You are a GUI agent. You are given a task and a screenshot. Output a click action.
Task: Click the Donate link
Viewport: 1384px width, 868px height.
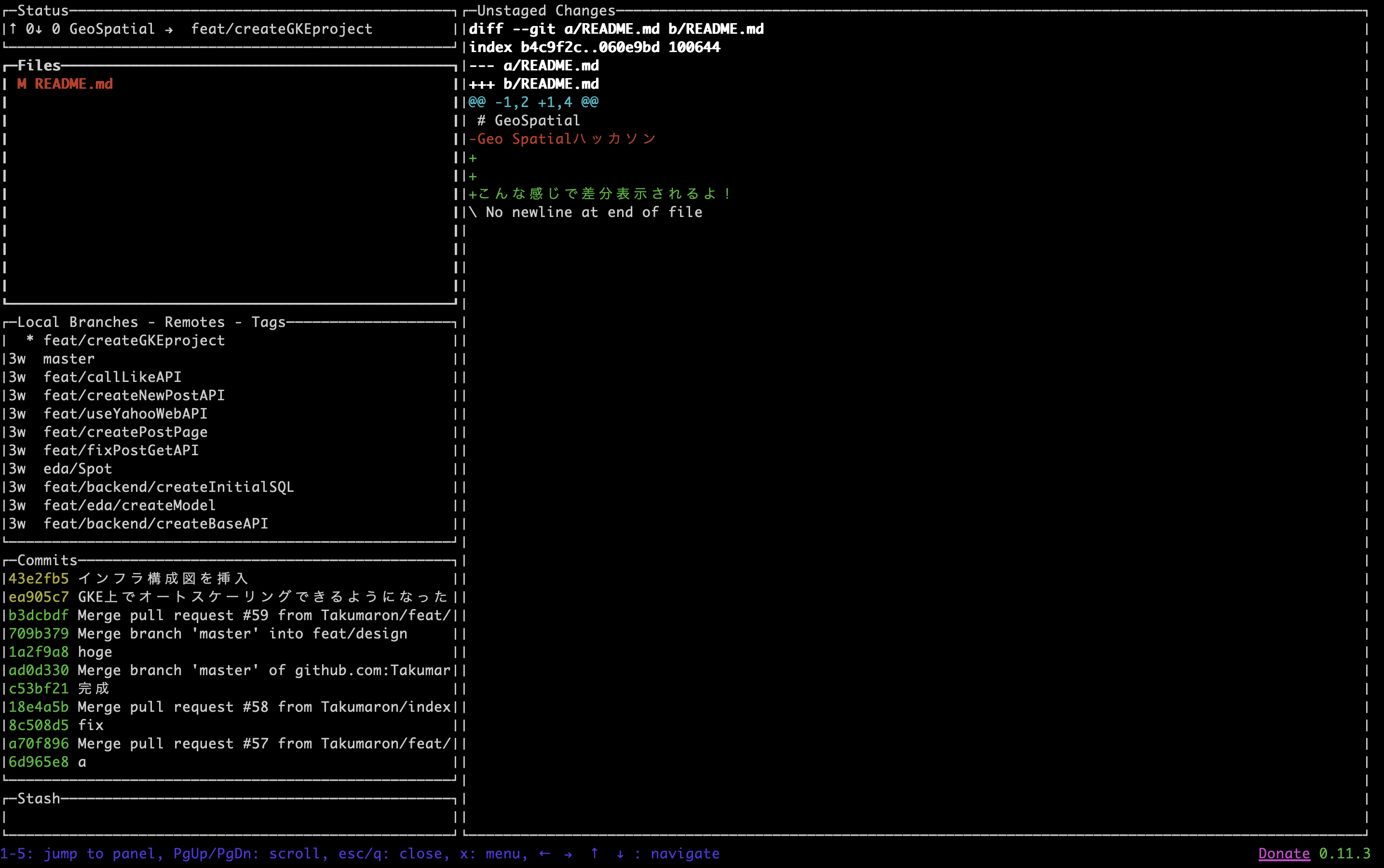coord(1284,854)
